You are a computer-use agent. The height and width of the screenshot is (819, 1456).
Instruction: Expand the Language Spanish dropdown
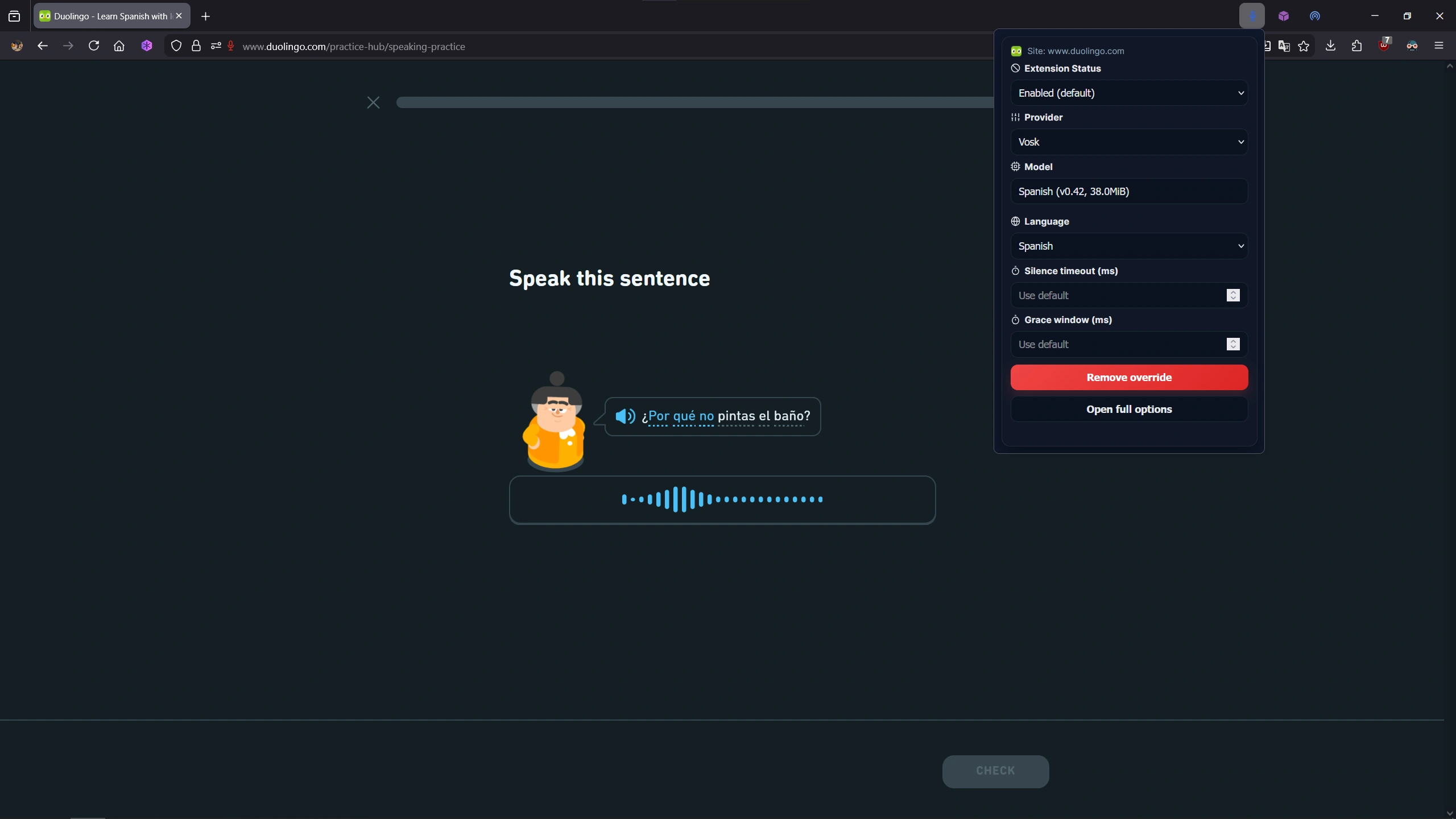[x=1128, y=246]
